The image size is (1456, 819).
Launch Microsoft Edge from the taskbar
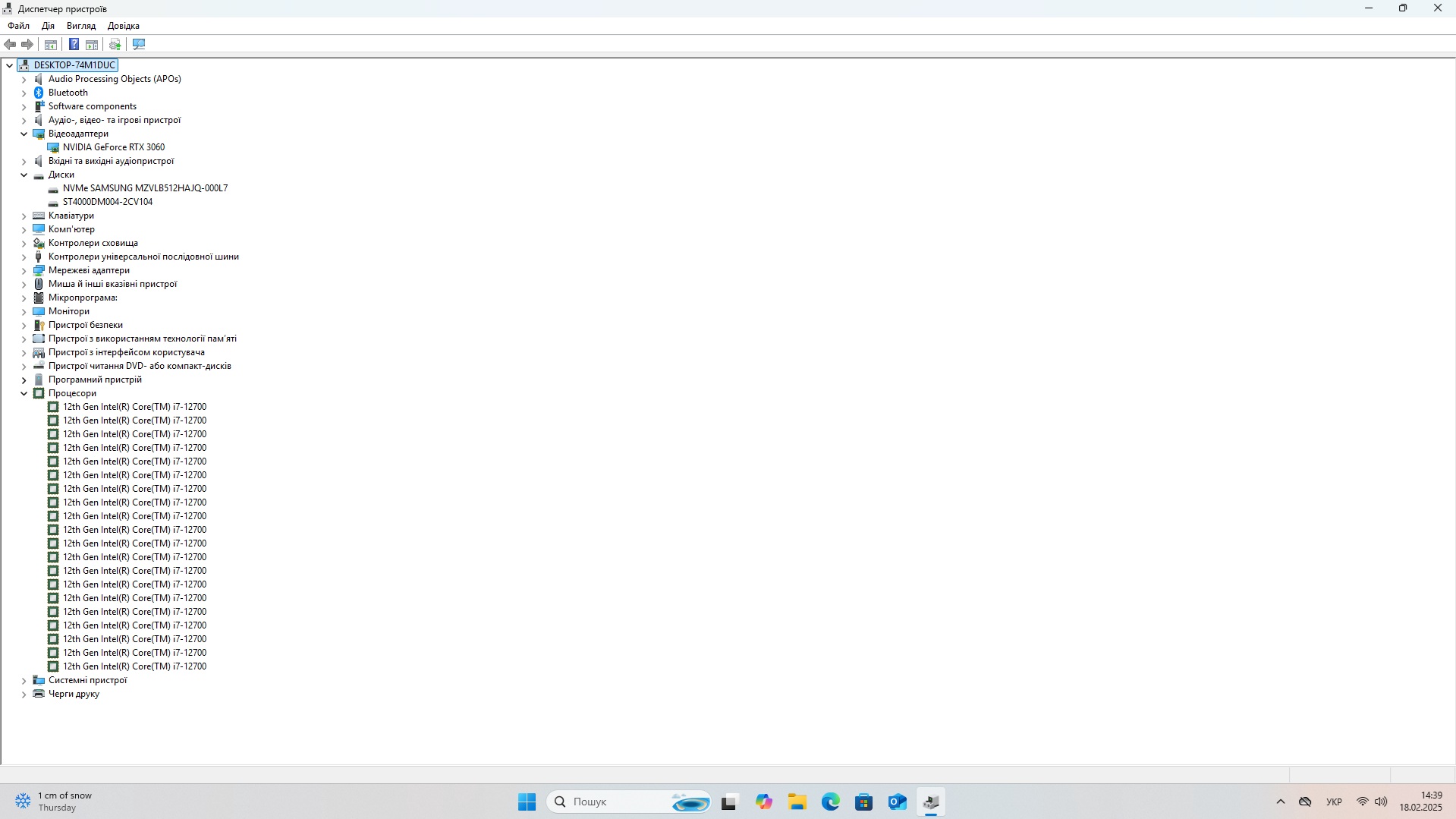[831, 802]
